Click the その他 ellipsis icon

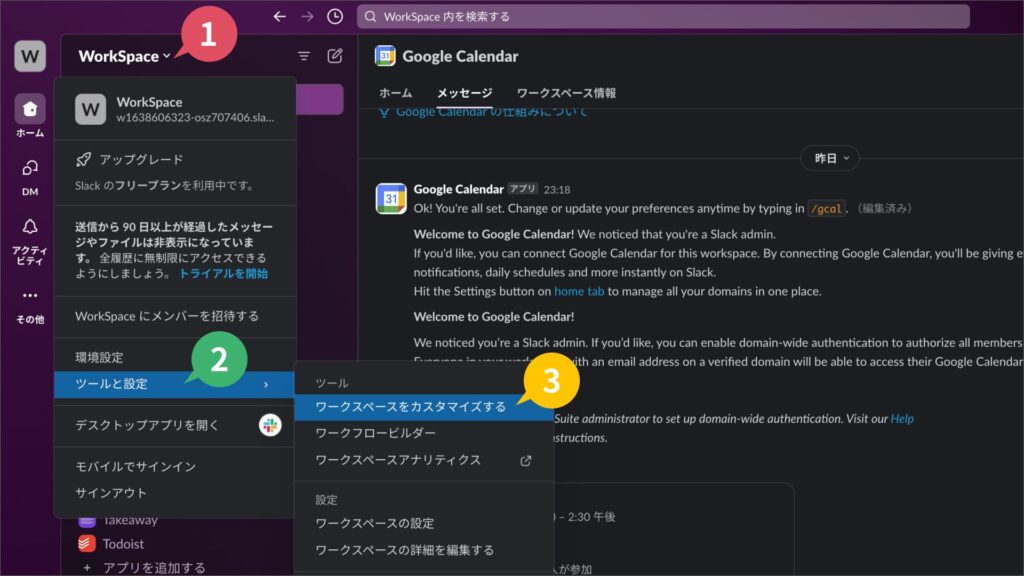tap(28, 293)
